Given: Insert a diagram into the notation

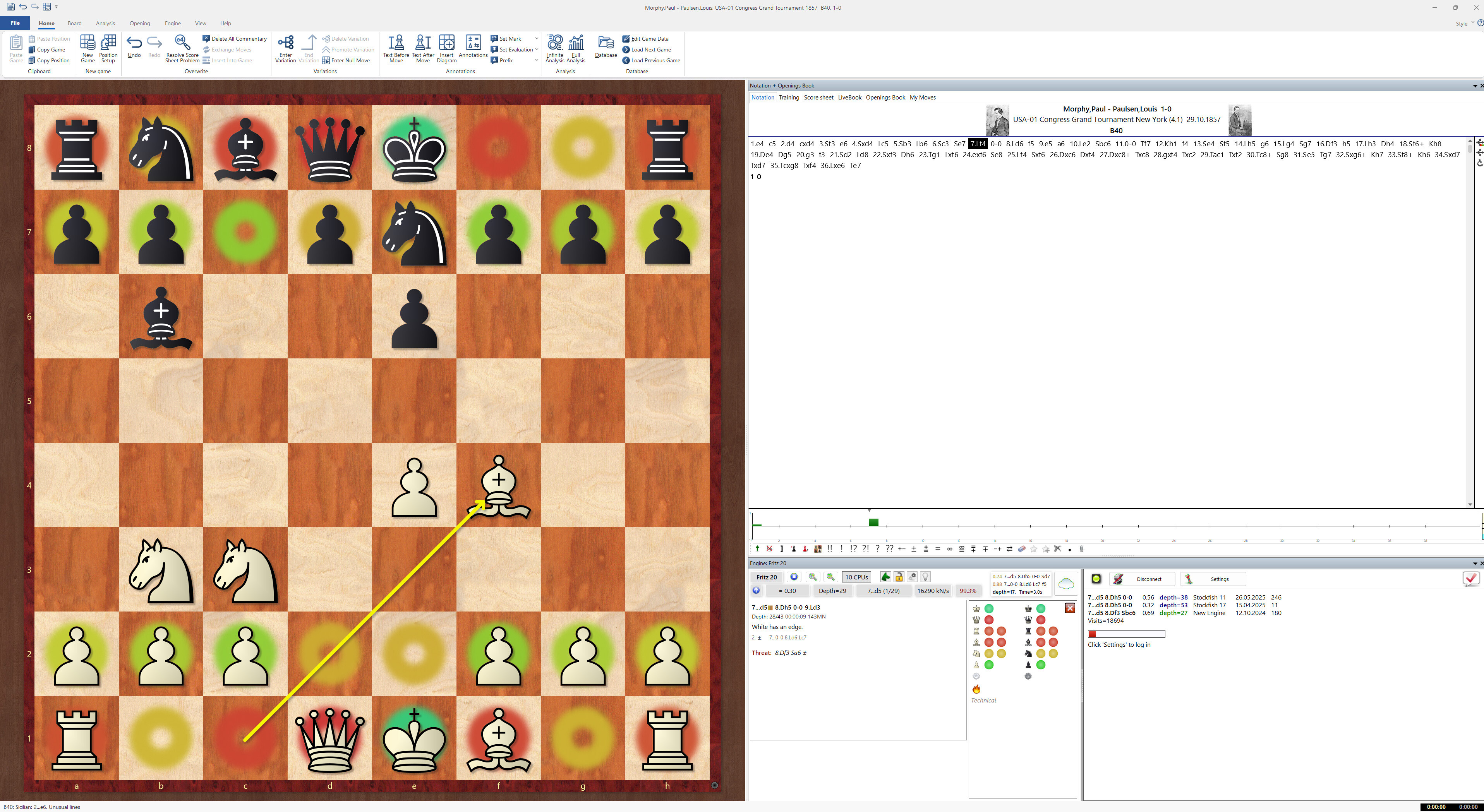Looking at the screenshot, I should point(446,48).
